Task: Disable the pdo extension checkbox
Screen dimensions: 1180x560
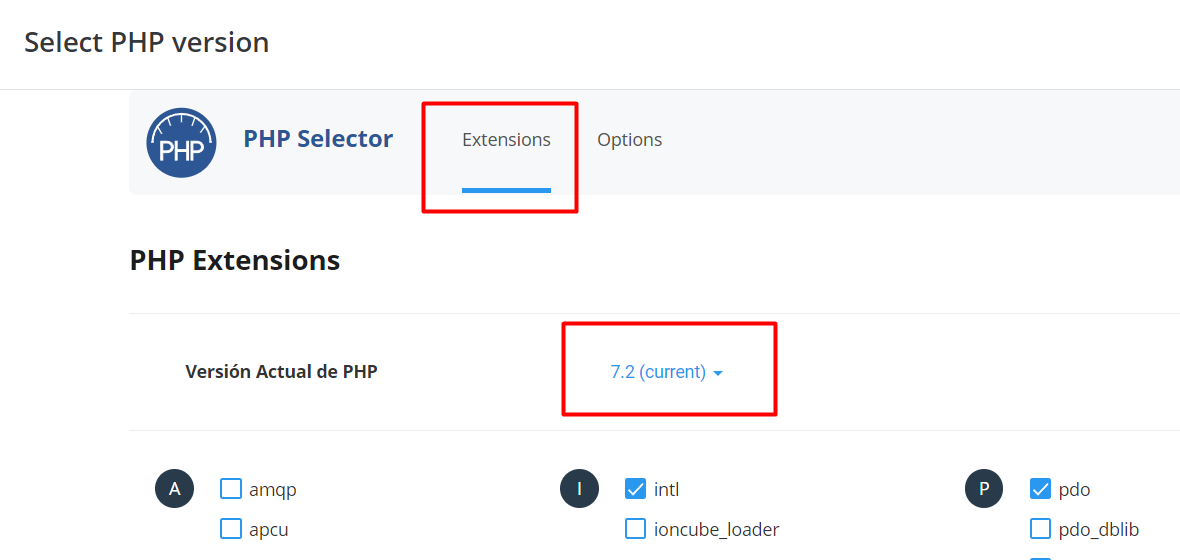Action: [x=1041, y=489]
